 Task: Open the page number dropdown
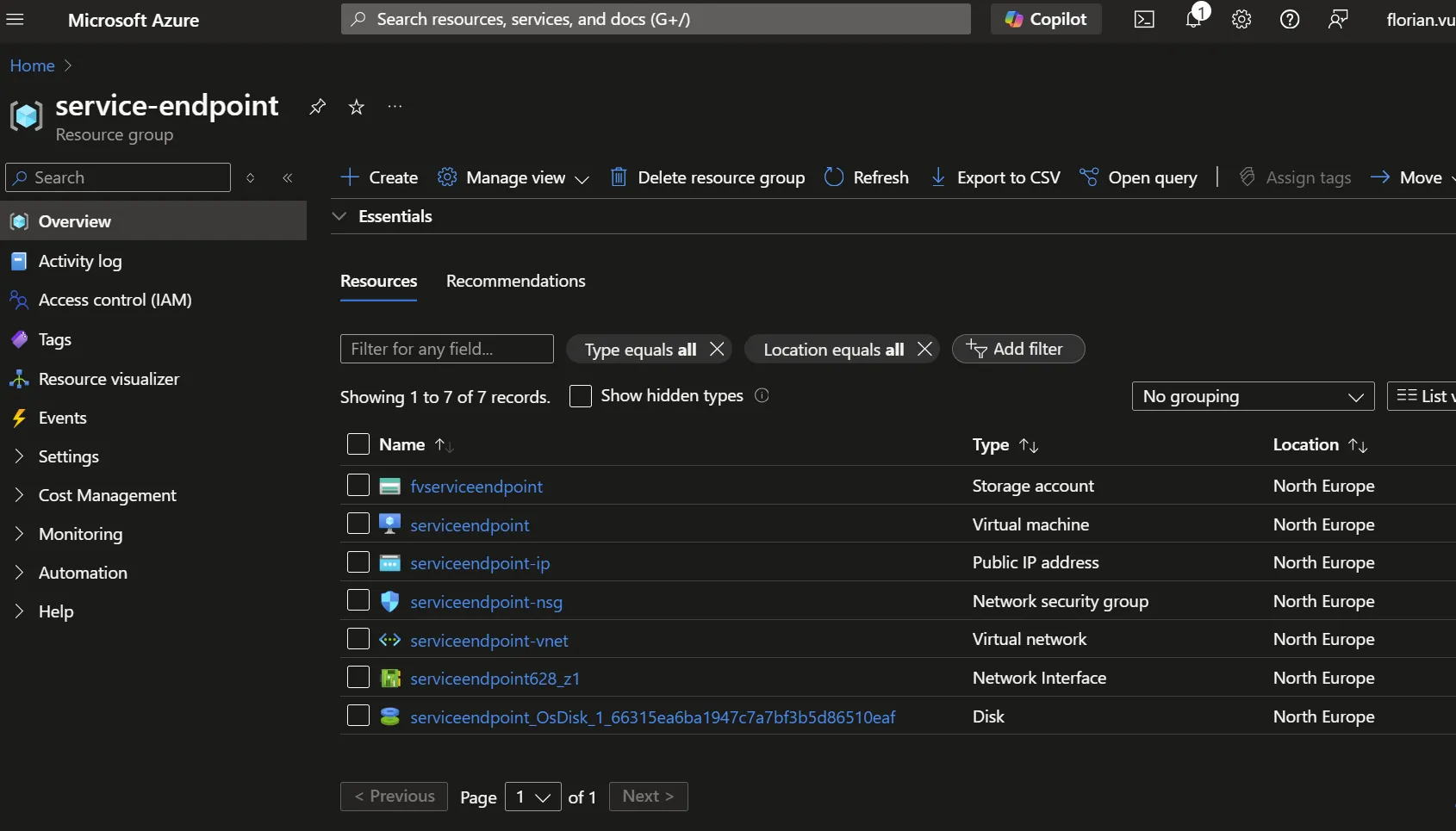tap(533, 797)
